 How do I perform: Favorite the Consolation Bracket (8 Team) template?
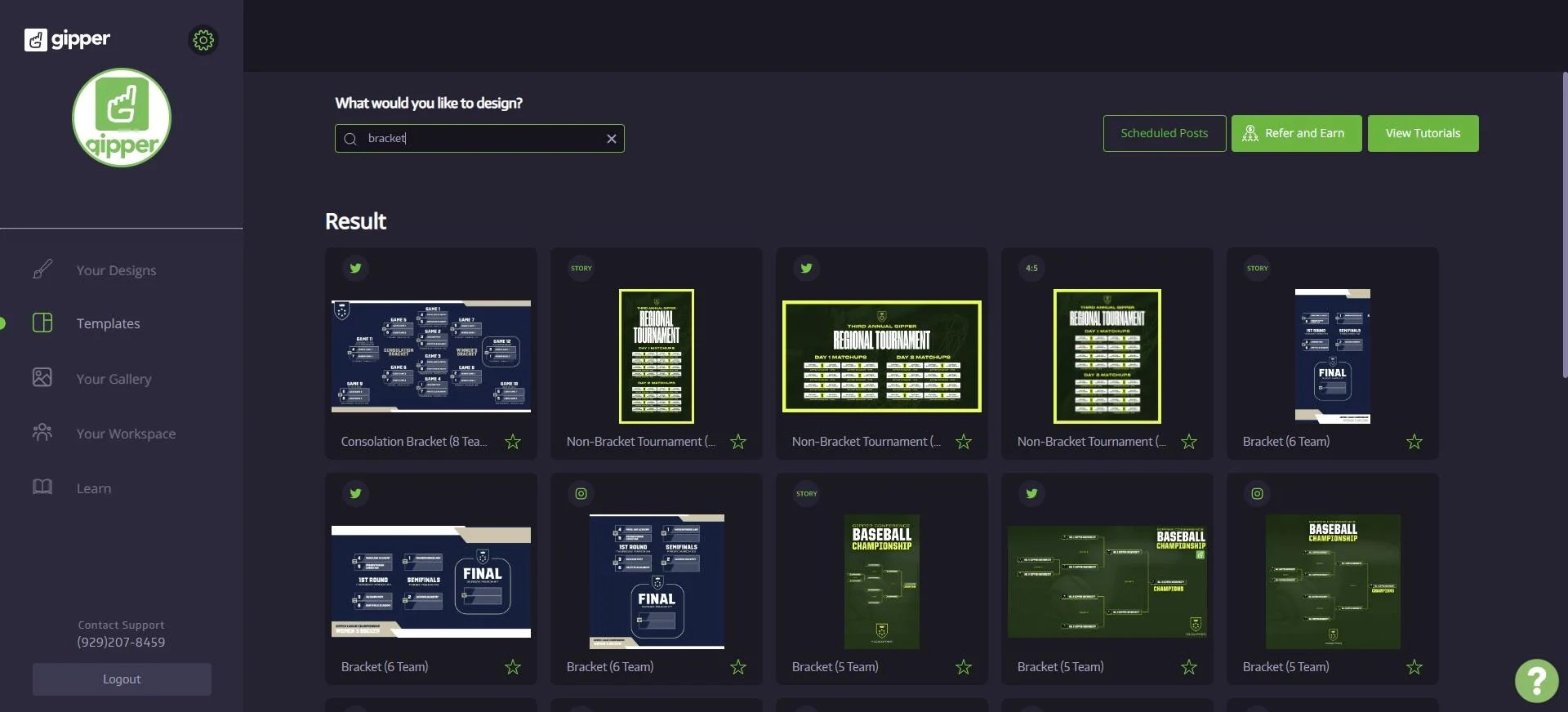(x=513, y=442)
